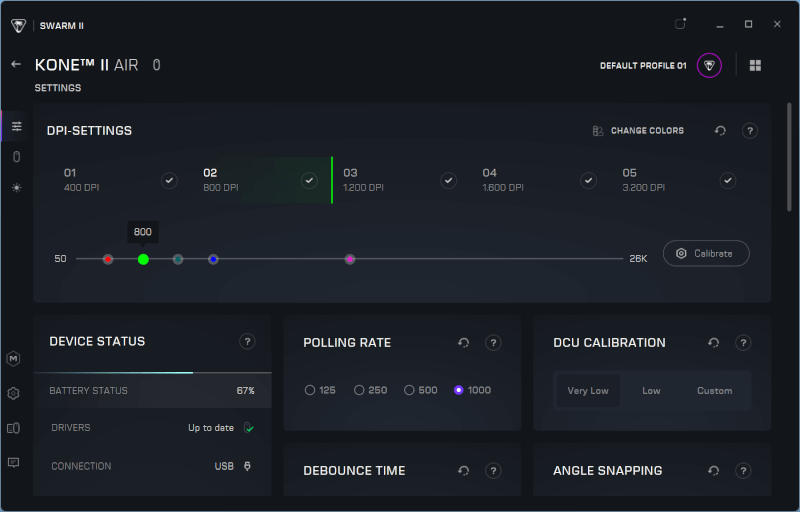
Task: Click the KONE II AIR device title
Action: (x=87, y=65)
